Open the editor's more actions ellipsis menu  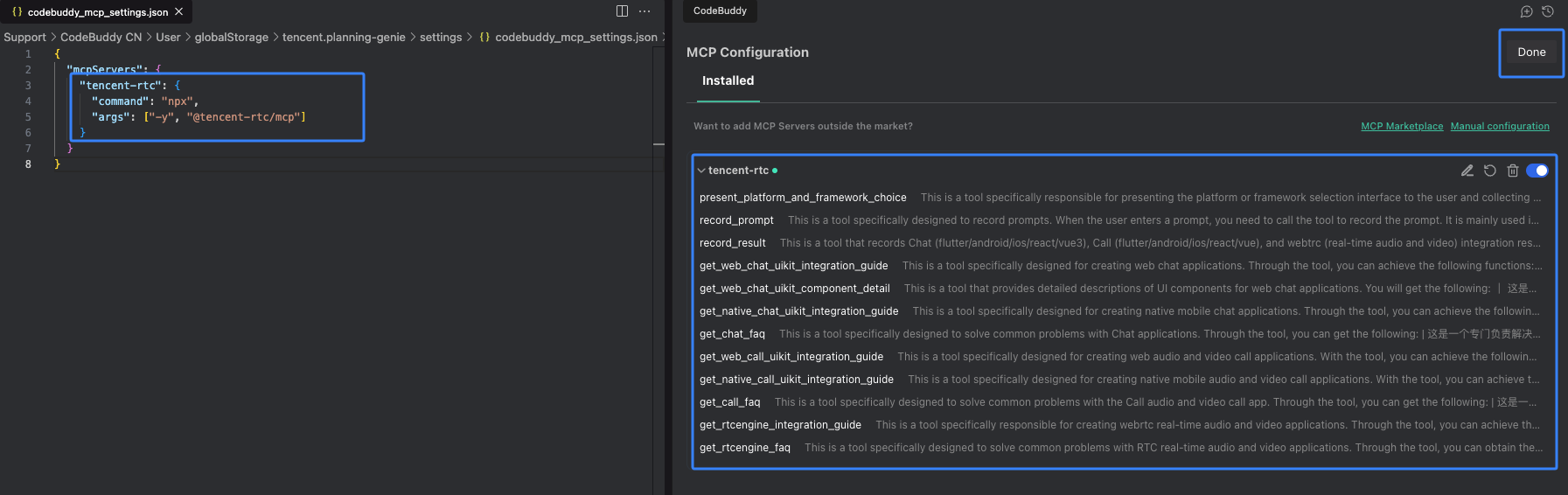(645, 11)
